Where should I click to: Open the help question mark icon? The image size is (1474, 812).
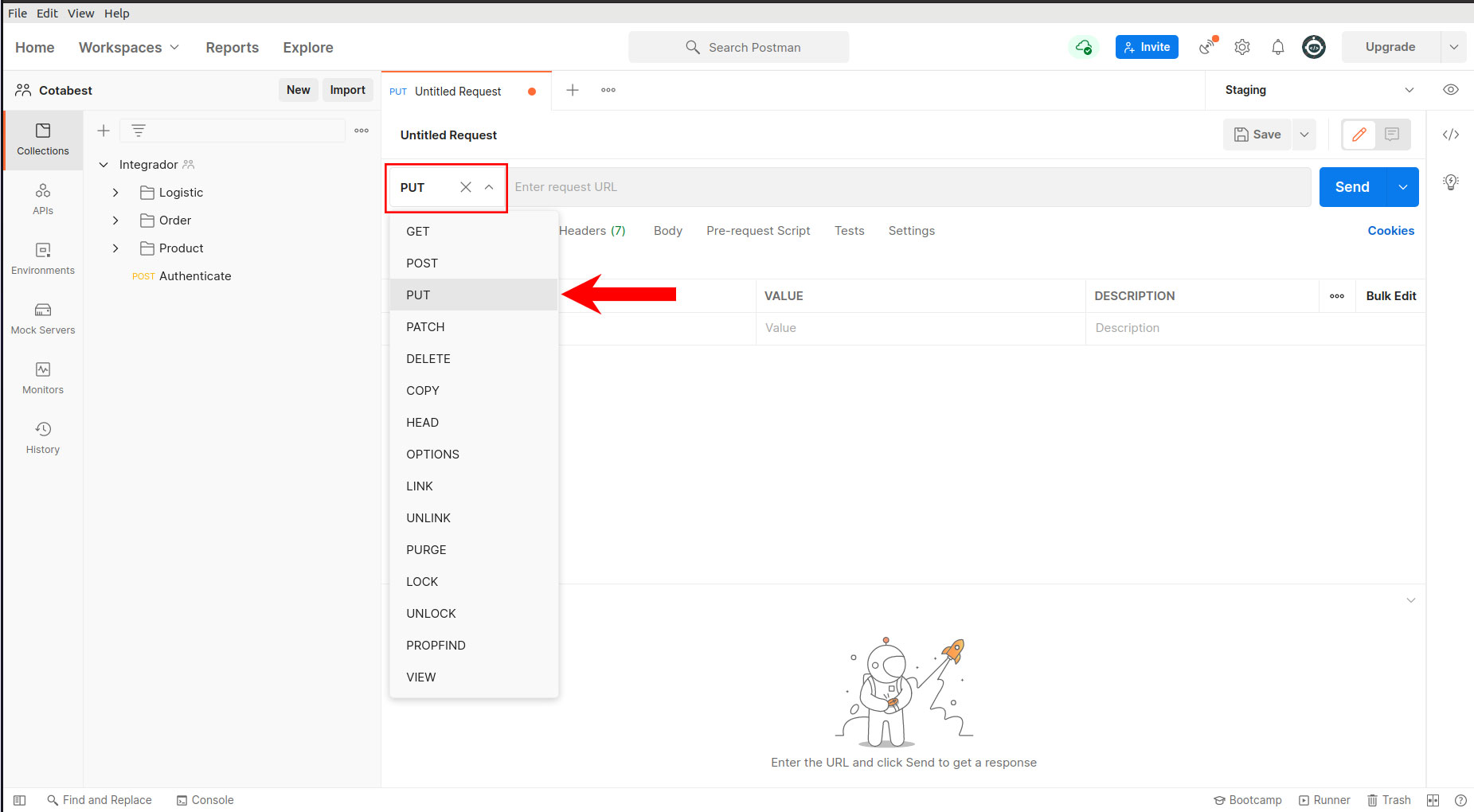(1460, 800)
